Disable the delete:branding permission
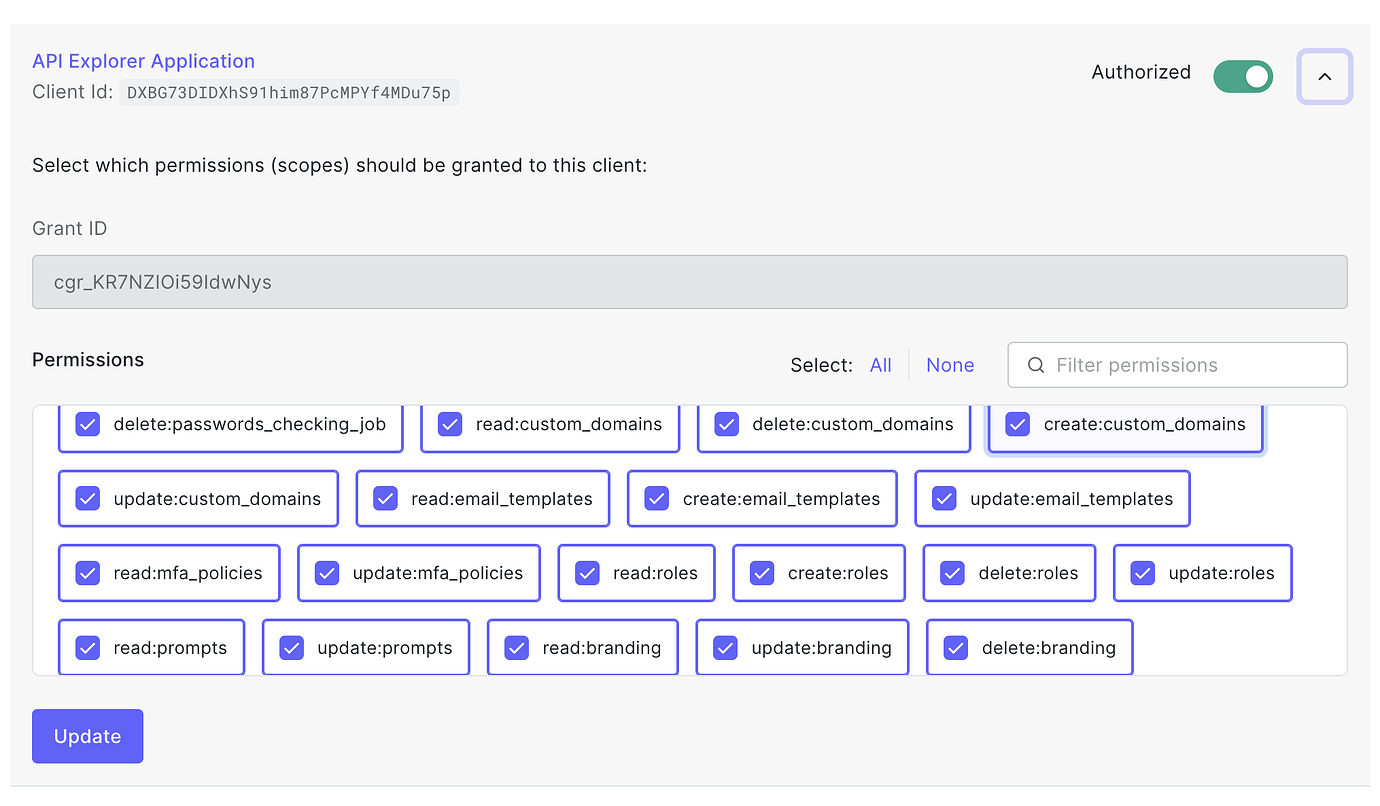Image resolution: width=1380 pixels, height=806 pixels. pyautogui.click(x=954, y=647)
